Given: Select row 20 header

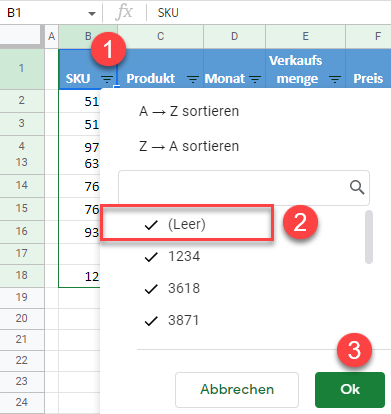Looking at the screenshot, I should [22, 318].
